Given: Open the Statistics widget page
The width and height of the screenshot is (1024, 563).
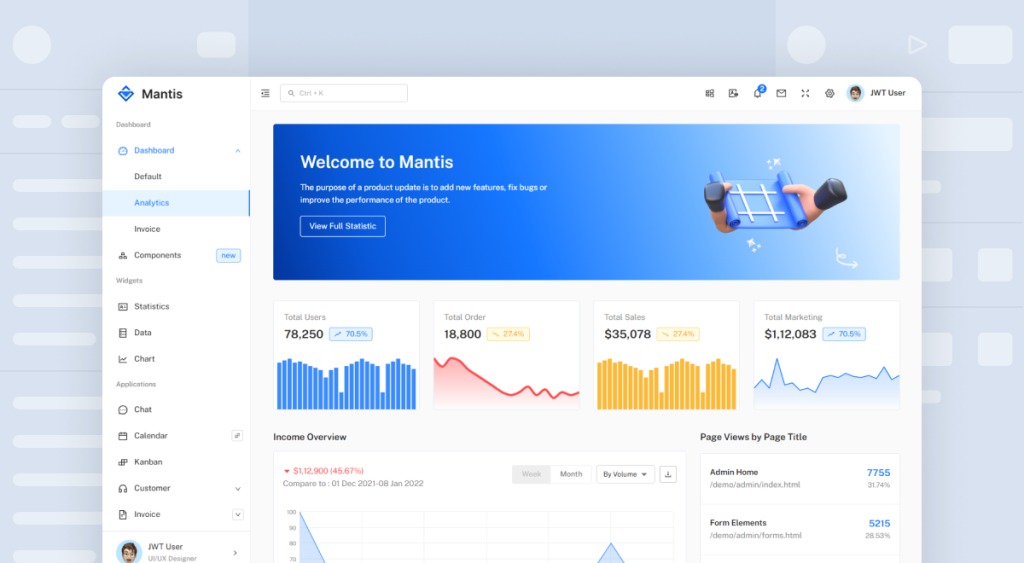Looking at the screenshot, I should click(176, 307).
